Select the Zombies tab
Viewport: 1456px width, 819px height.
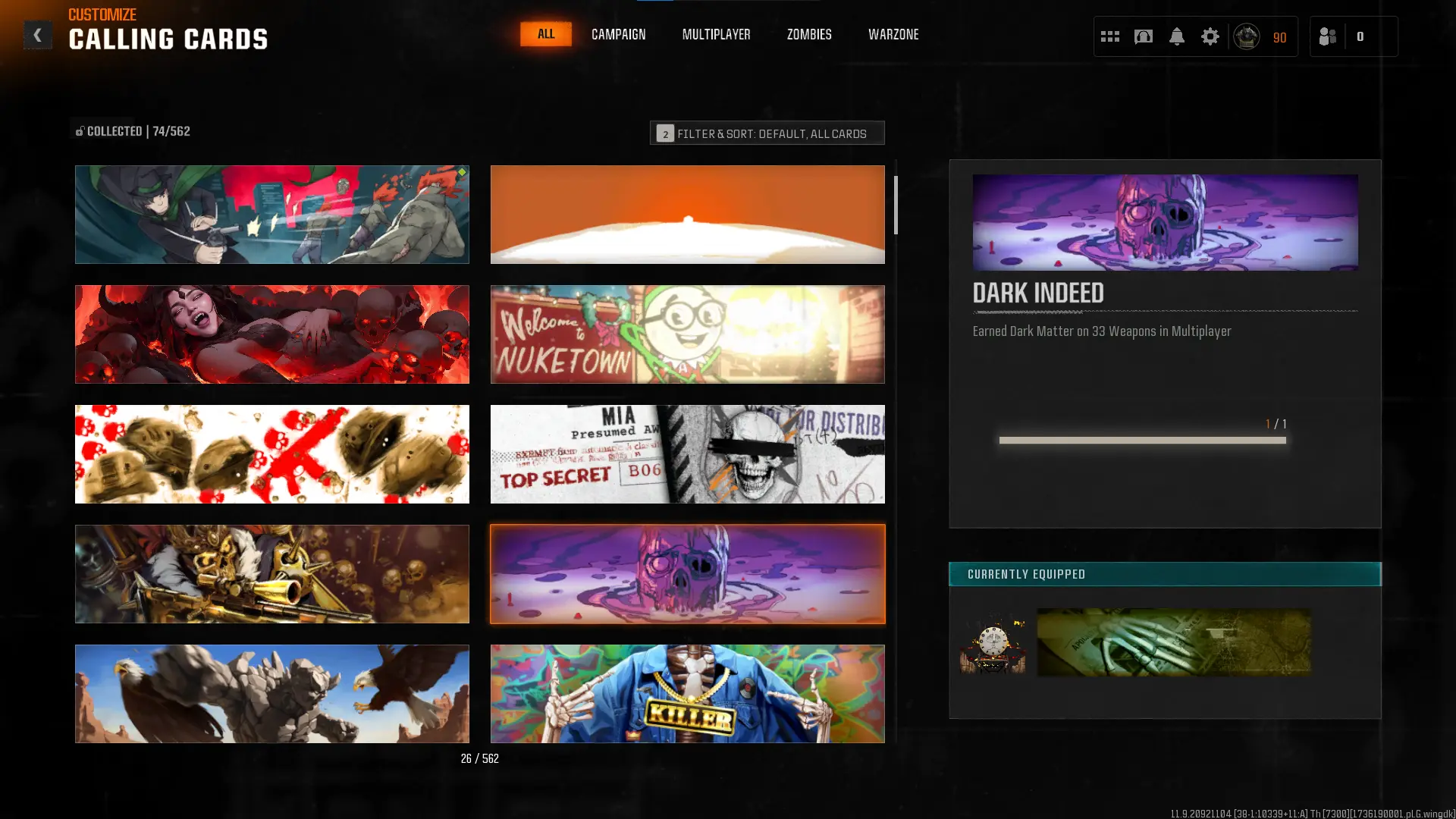(x=808, y=34)
